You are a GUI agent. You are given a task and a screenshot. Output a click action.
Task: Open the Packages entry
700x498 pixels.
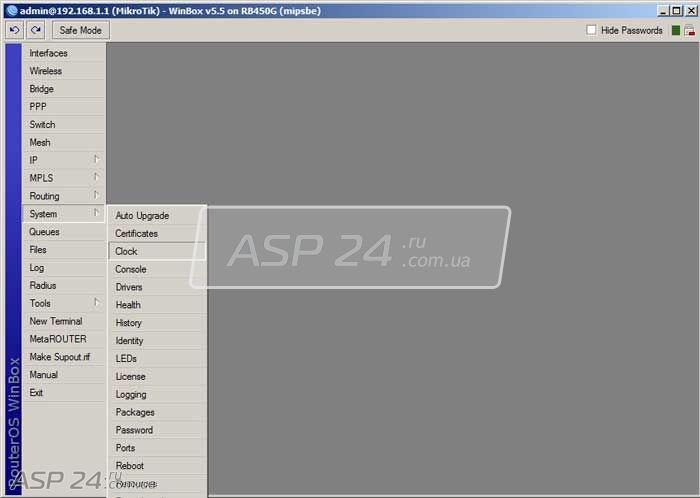(x=157, y=412)
